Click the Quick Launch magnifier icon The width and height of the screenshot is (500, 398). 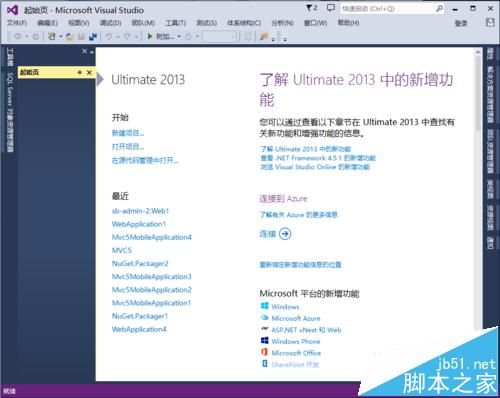(x=440, y=9)
